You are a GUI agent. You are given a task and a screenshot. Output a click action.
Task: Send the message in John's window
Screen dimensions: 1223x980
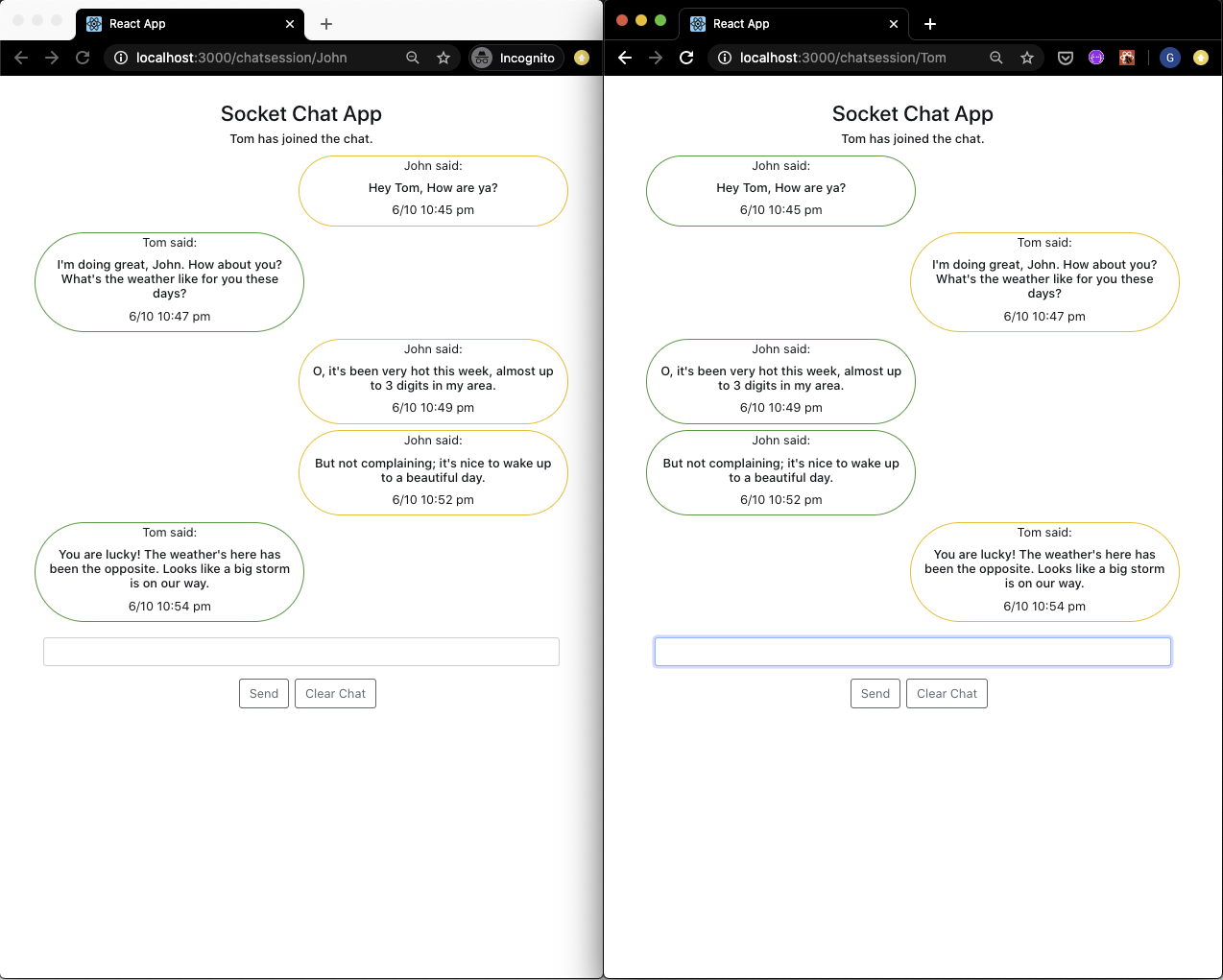264,694
